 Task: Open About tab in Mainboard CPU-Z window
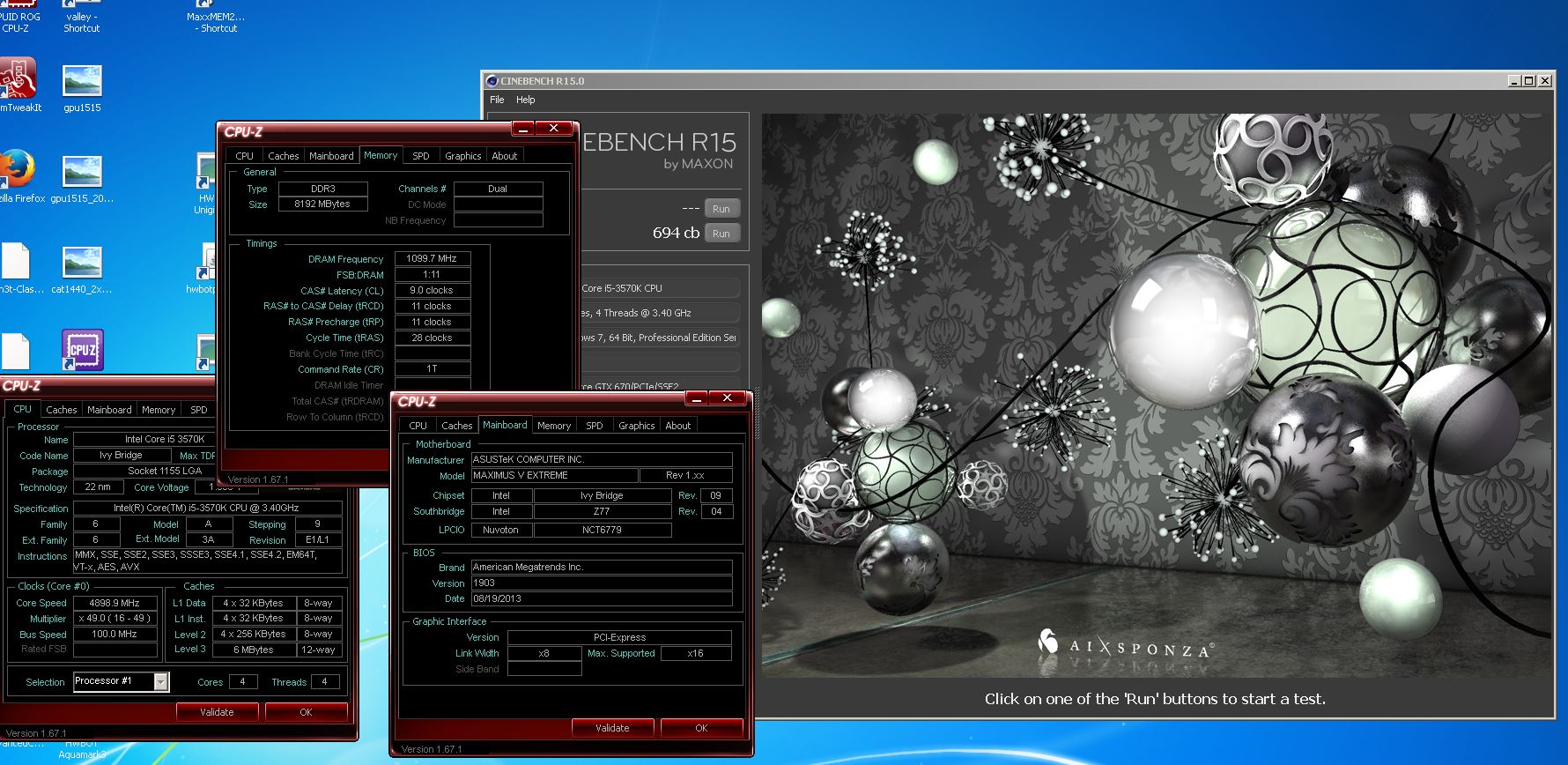[x=678, y=426]
